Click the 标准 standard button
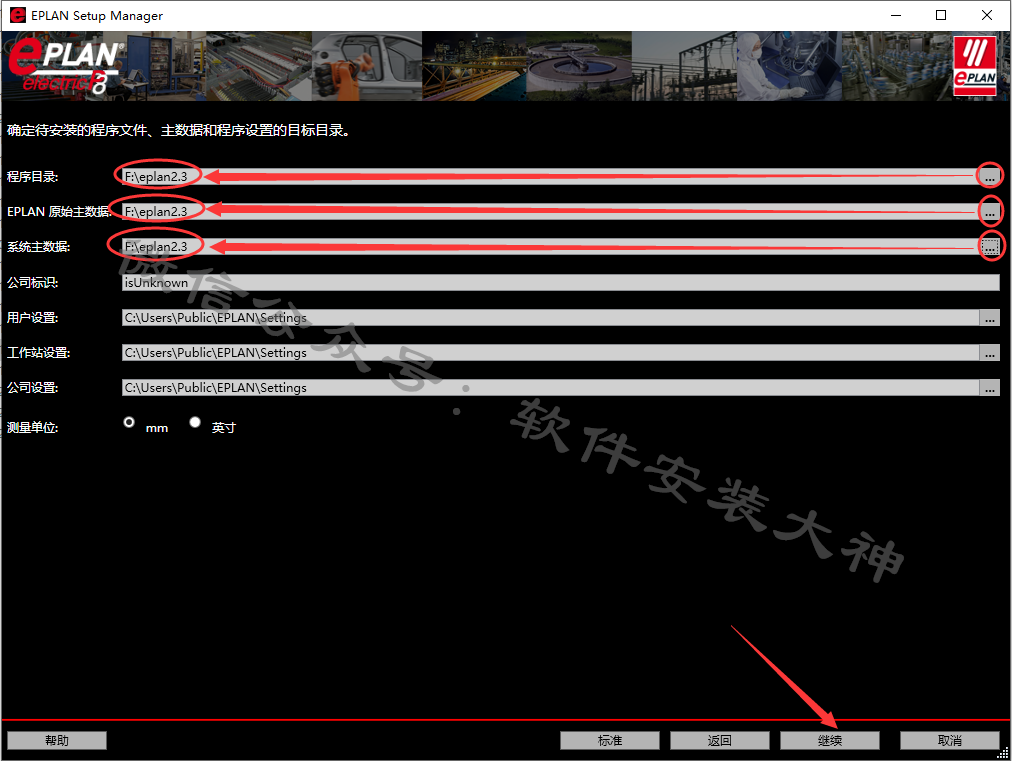 click(x=610, y=740)
